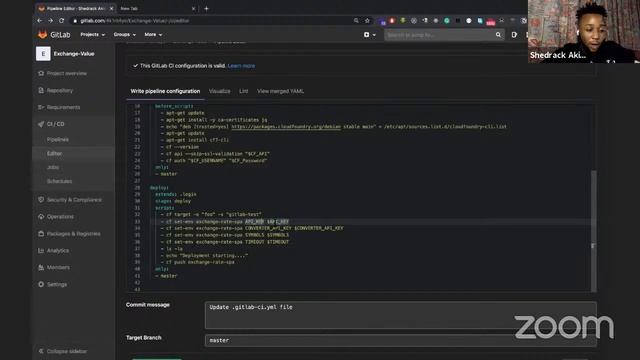Reload the browser page
The image size is (640, 360).
(61, 20)
